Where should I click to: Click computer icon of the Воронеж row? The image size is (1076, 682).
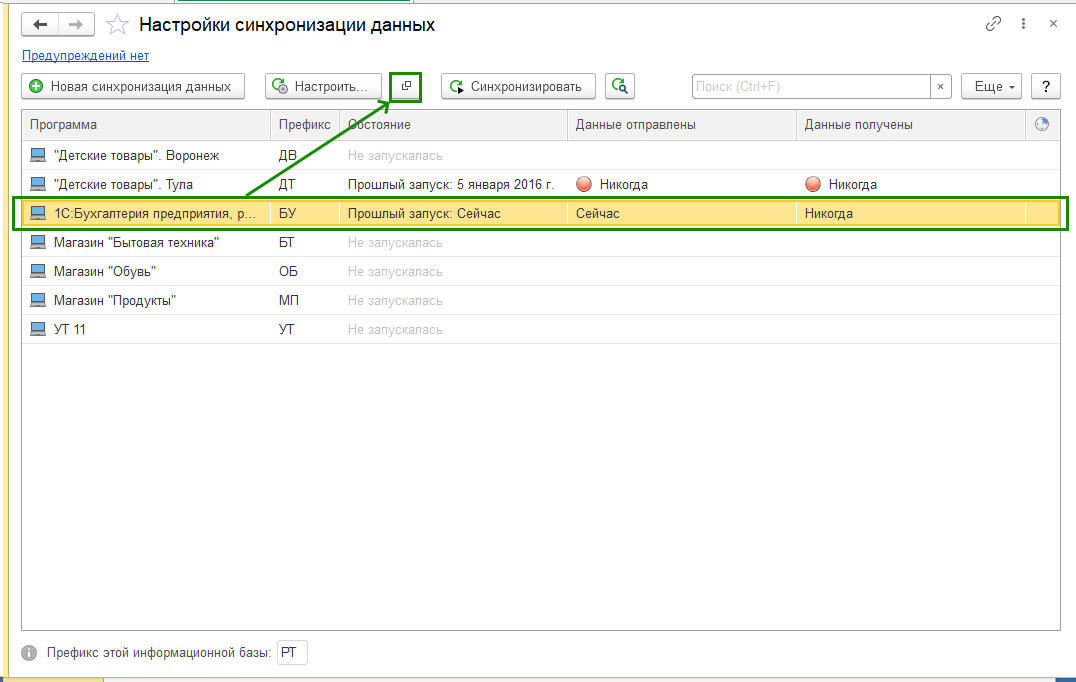coord(38,156)
